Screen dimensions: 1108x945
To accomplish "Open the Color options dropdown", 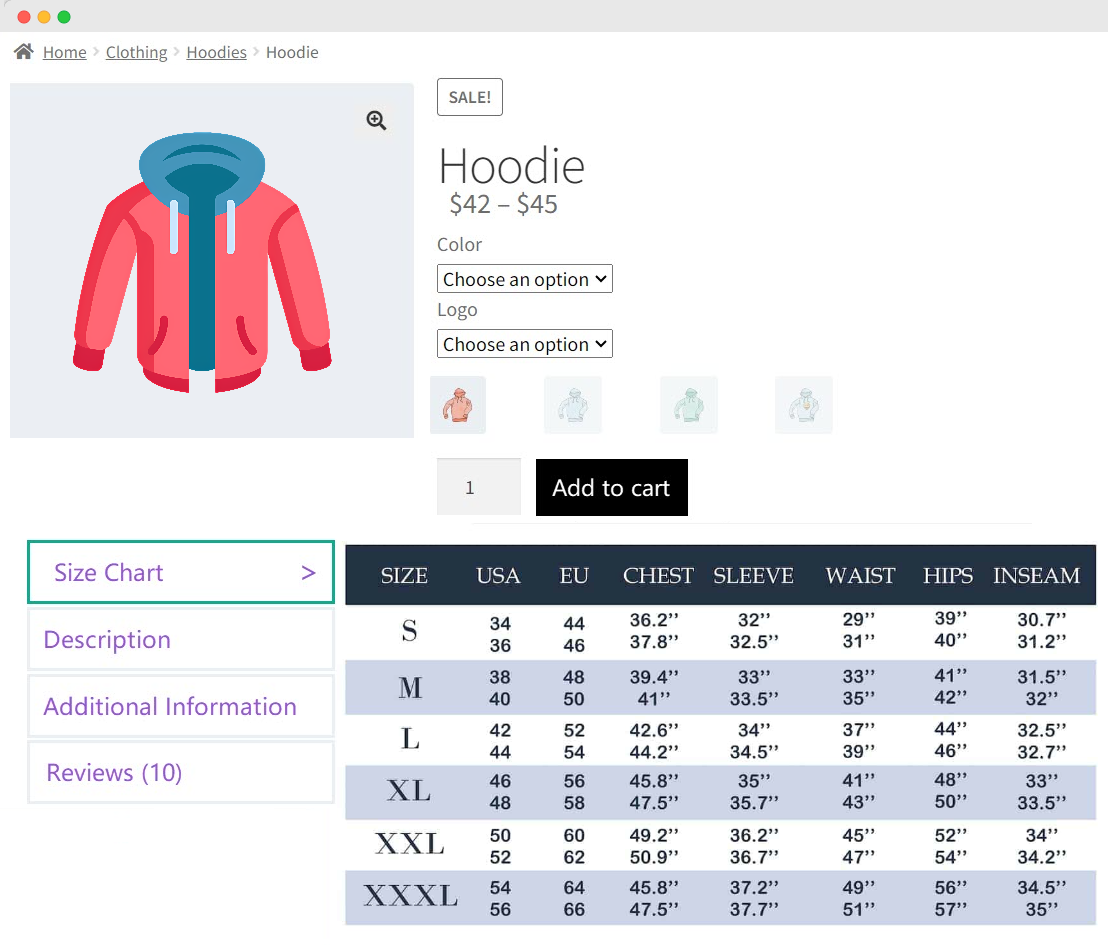I will click(x=524, y=278).
